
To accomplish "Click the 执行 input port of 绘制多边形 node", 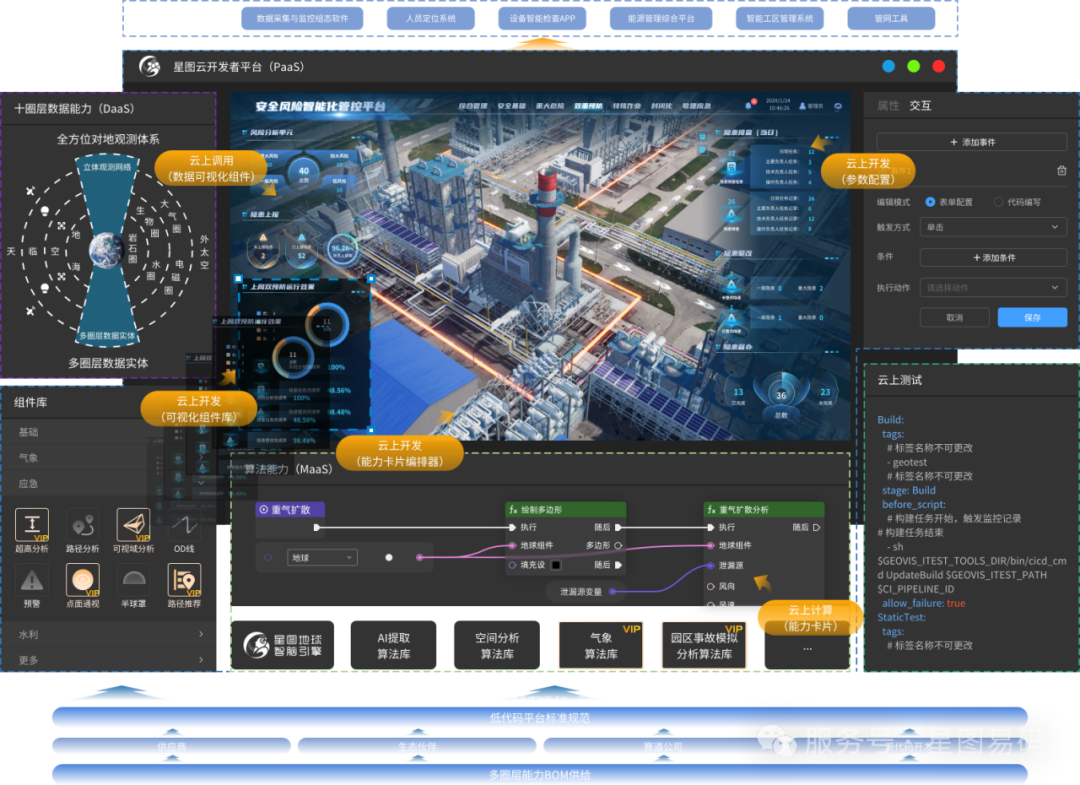I will pos(512,527).
